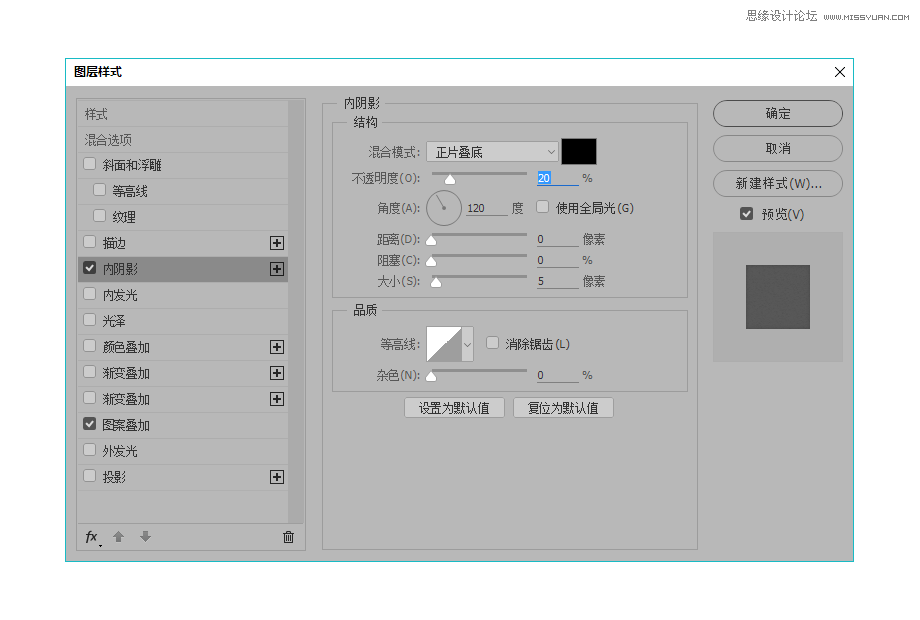
Task: Click the styles list scrollbar
Action: (296, 311)
